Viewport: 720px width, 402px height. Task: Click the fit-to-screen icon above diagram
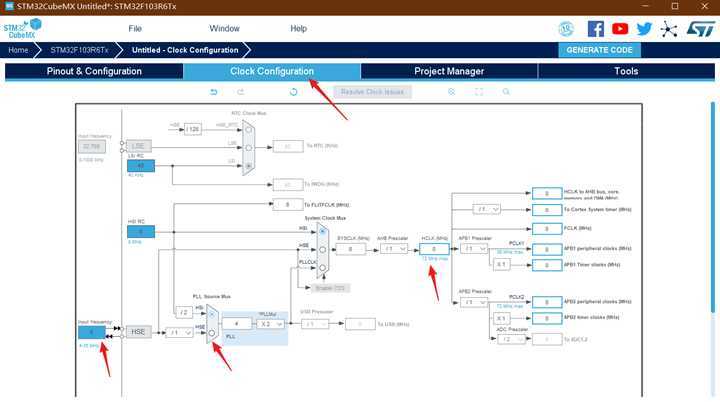479,92
